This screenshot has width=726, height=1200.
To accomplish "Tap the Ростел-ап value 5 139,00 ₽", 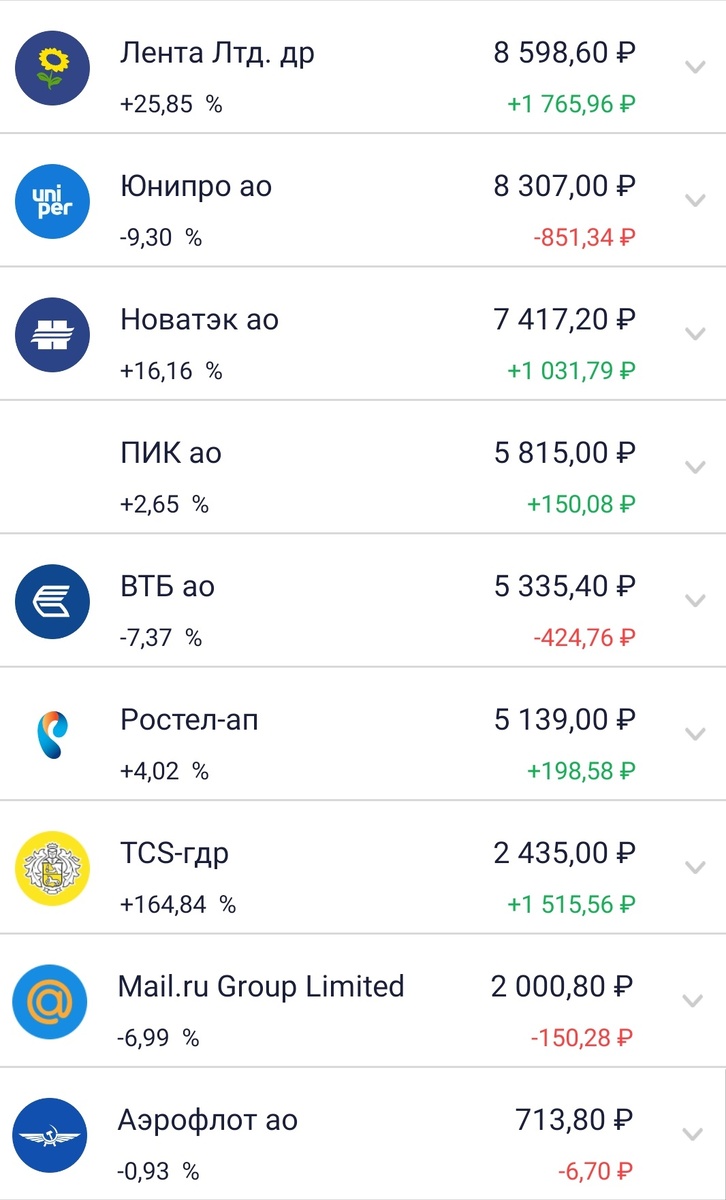I will pos(565,720).
